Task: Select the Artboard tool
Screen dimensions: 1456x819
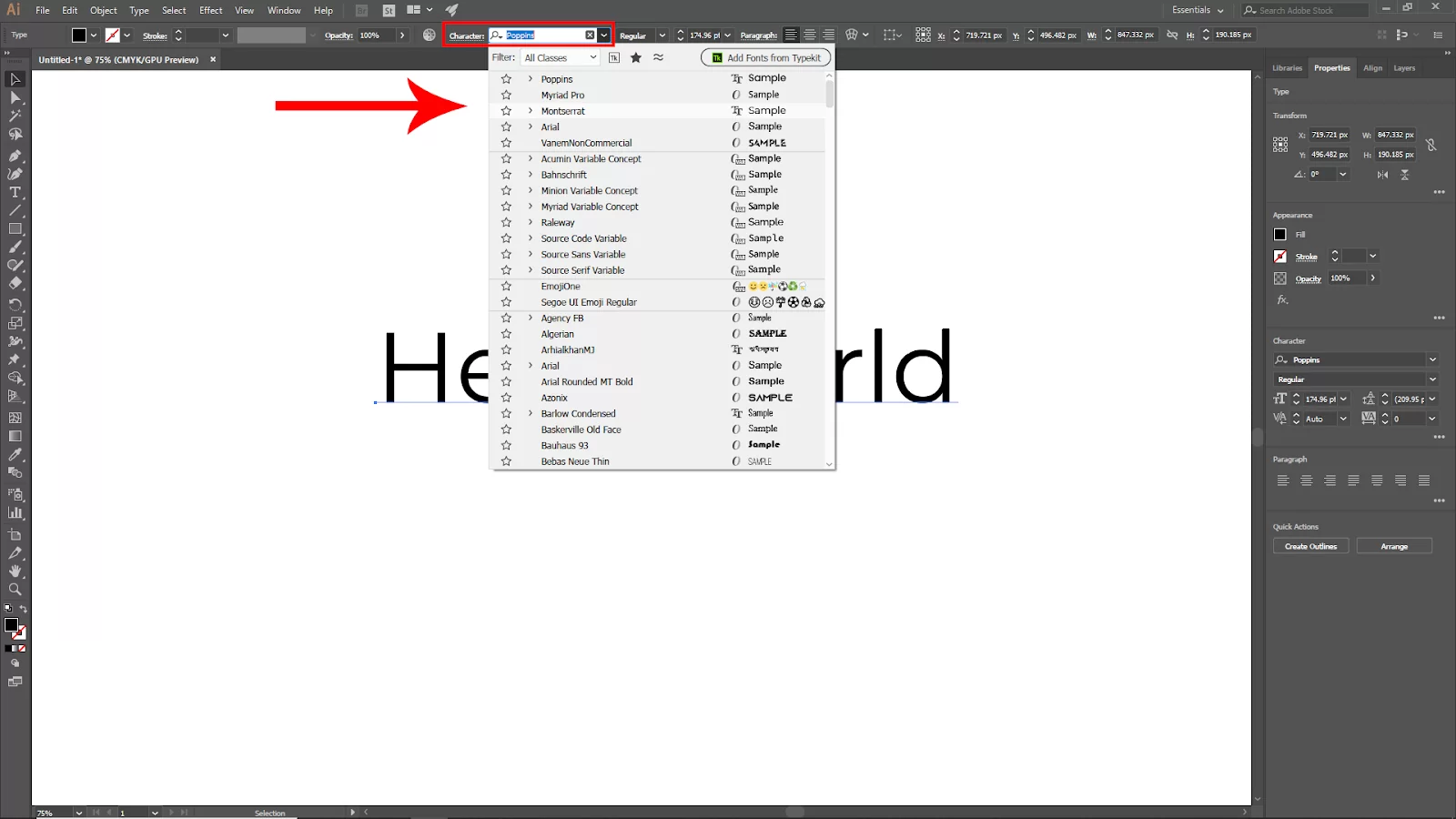Action: click(15, 534)
